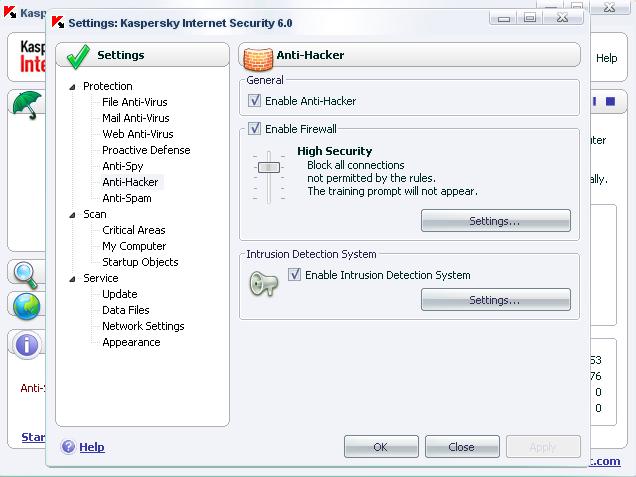The width and height of the screenshot is (636, 477).
Task: Select Startup Objects scan item
Action: click(140, 262)
